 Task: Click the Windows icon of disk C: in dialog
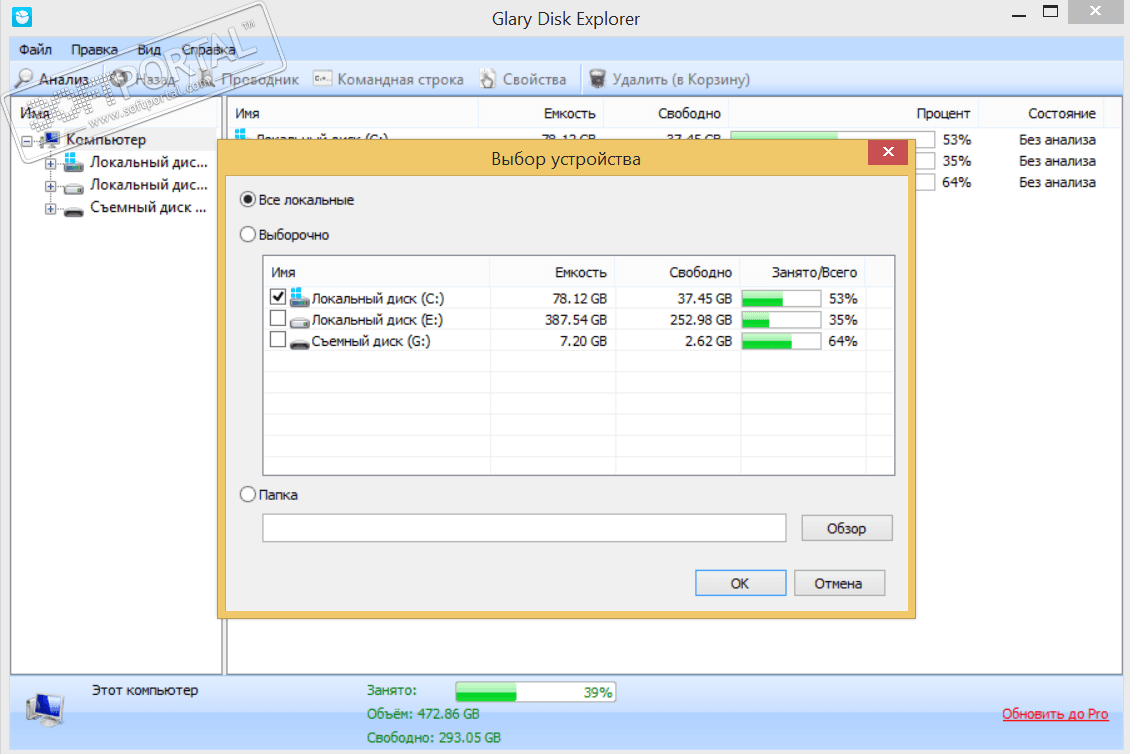[299, 297]
